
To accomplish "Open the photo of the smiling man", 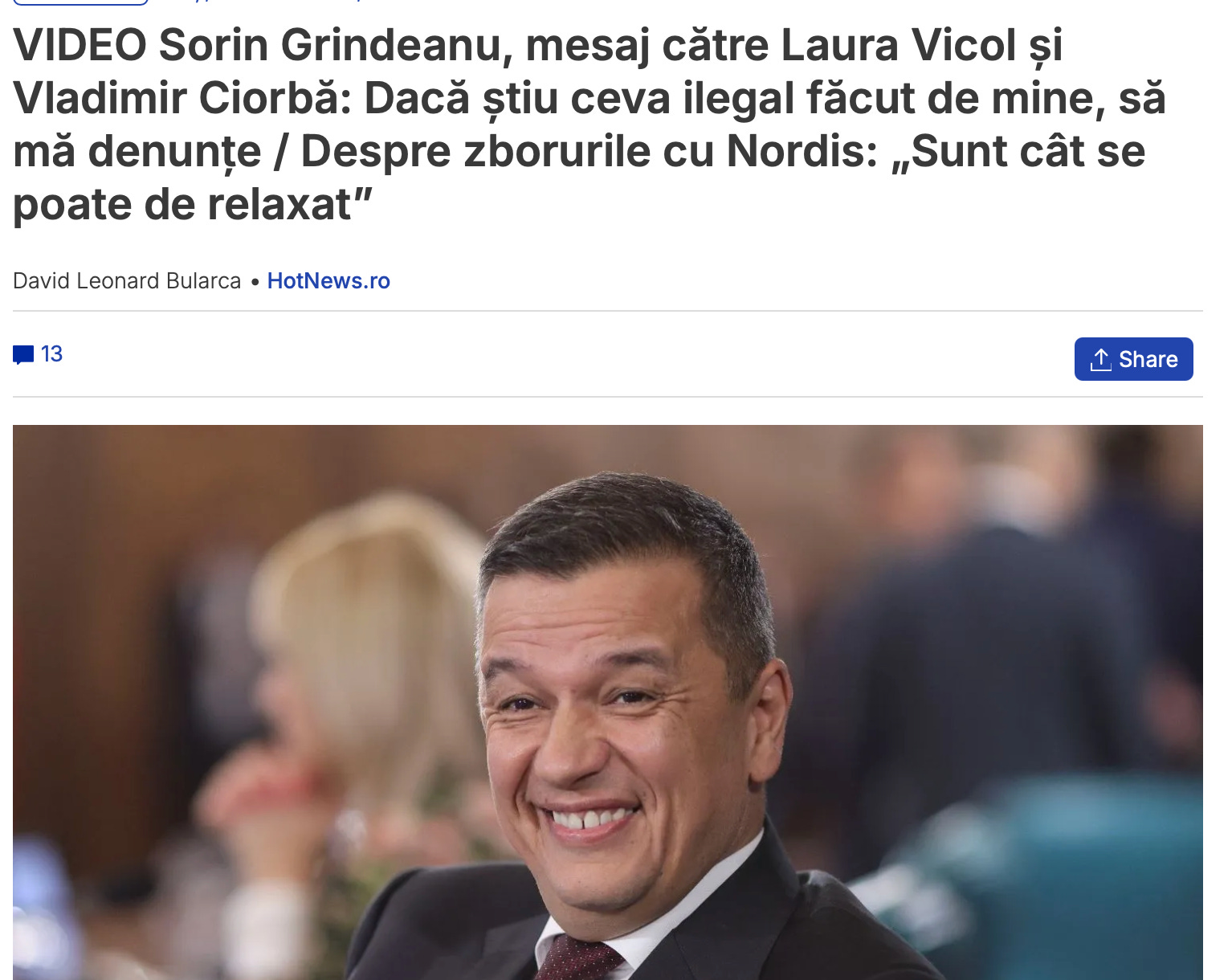I will (x=607, y=702).
